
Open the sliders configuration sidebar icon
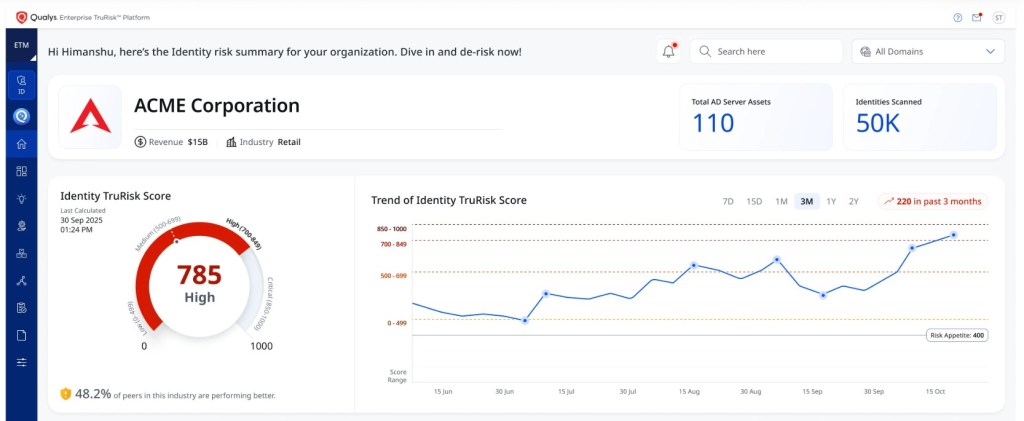point(21,362)
